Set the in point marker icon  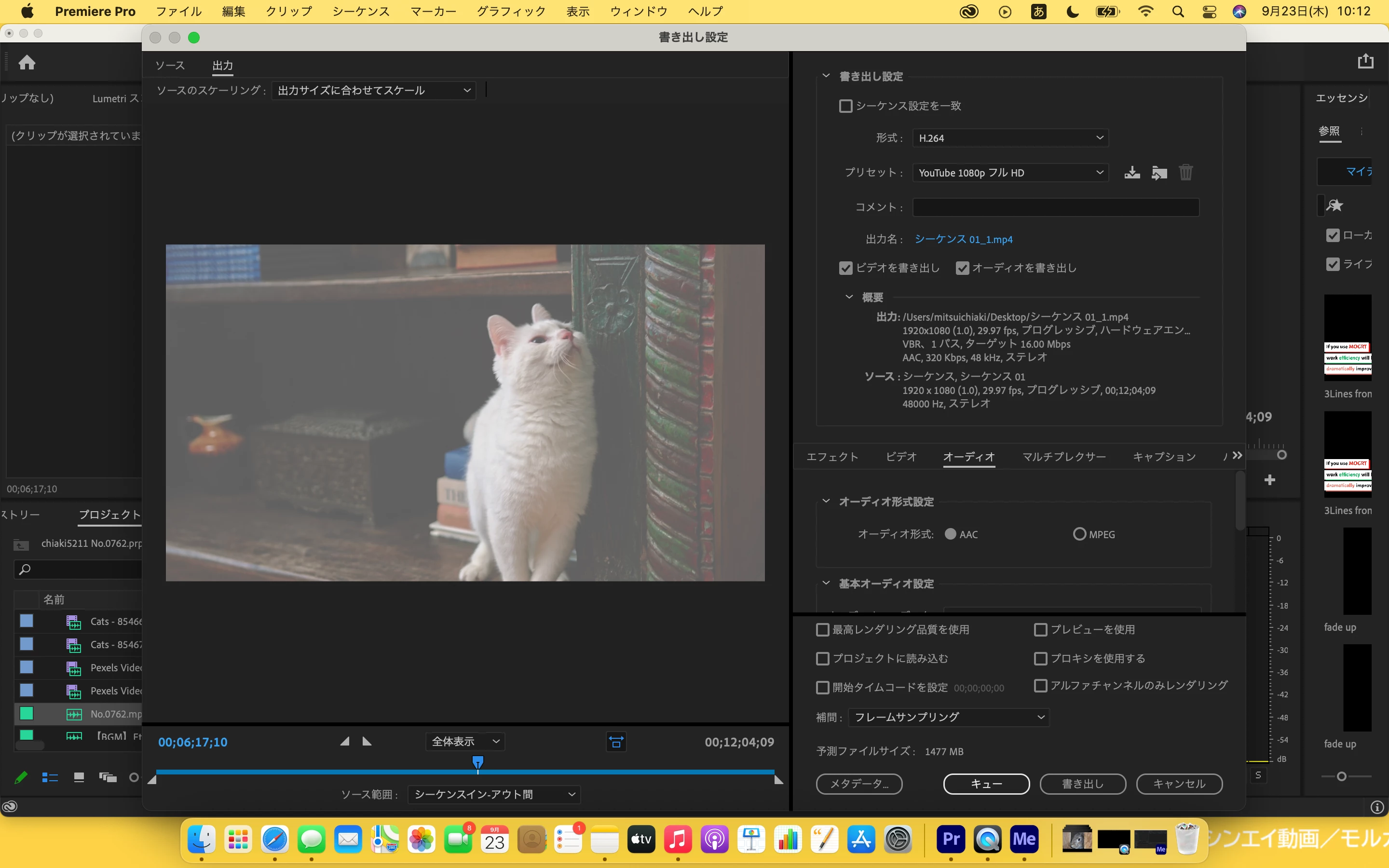coord(344,741)
